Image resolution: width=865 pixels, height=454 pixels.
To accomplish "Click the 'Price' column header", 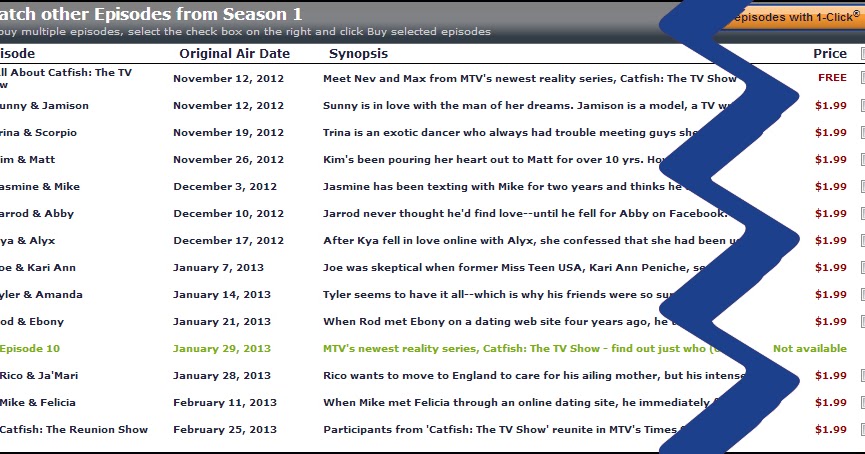I will coord(830,54).
